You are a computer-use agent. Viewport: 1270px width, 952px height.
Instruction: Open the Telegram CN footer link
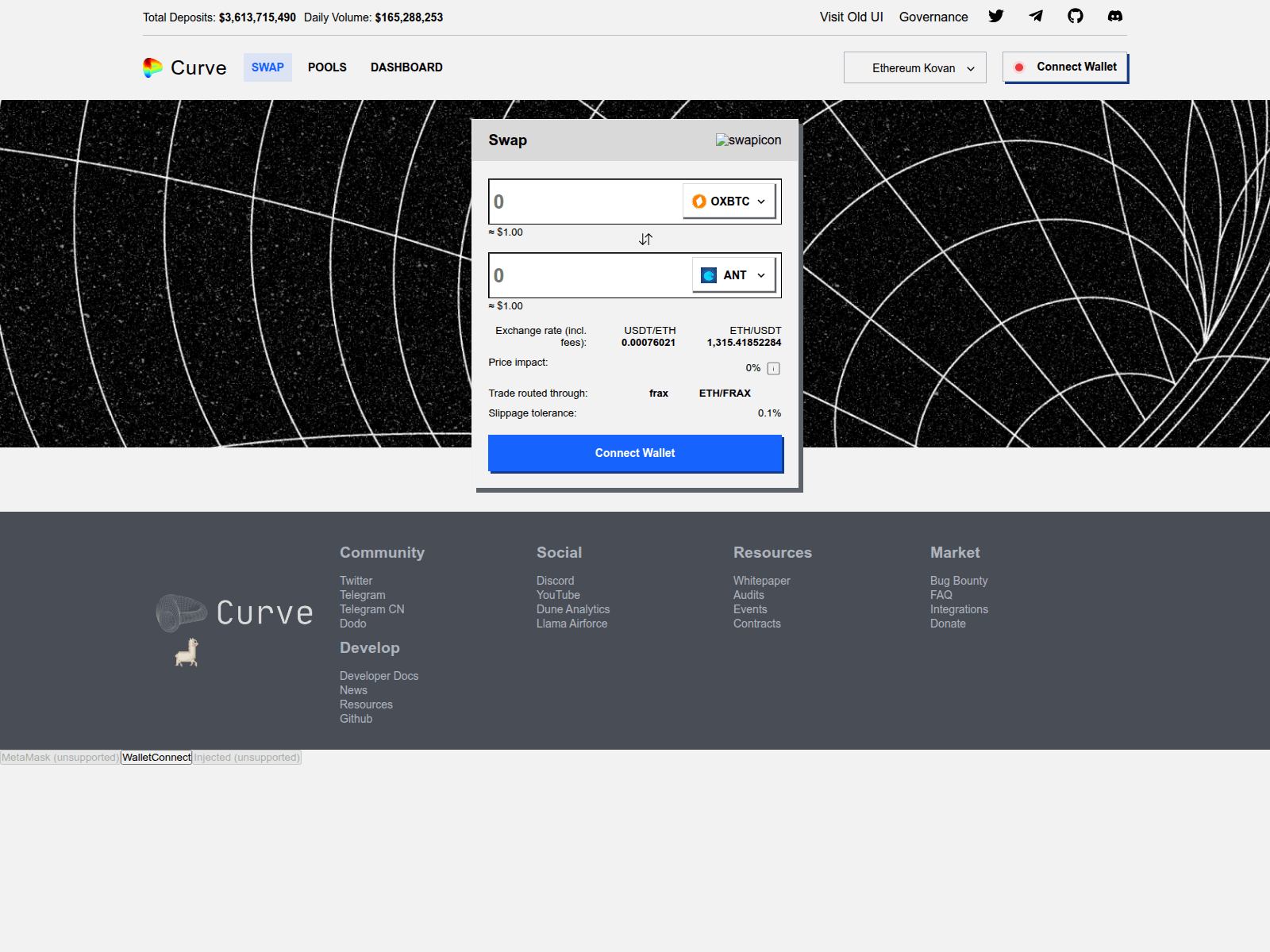pyautogui.click(x=372, y=609)
